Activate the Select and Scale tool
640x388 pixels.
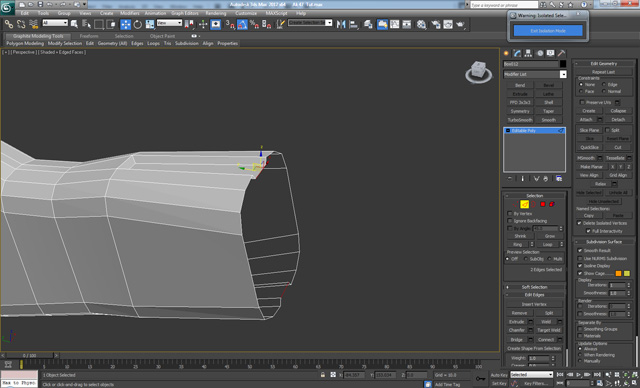click(150, 24)
